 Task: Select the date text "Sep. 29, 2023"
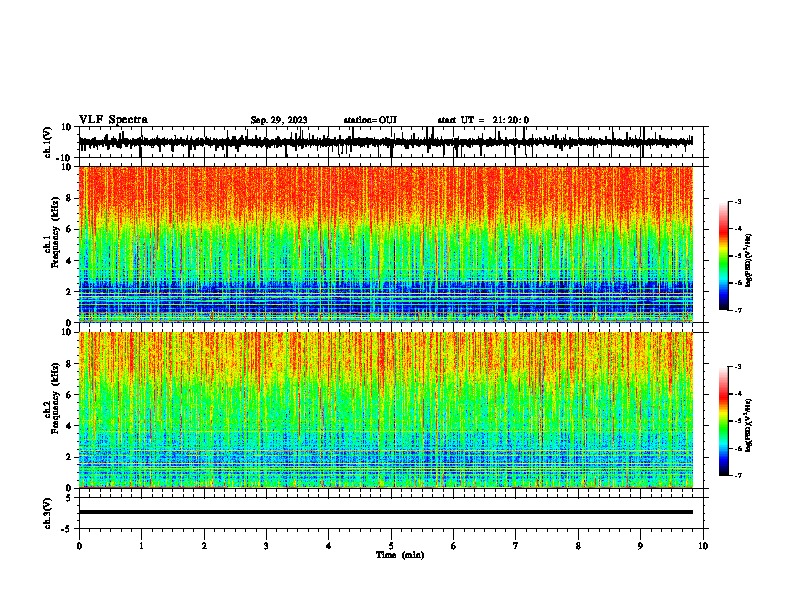coord(279,120)
